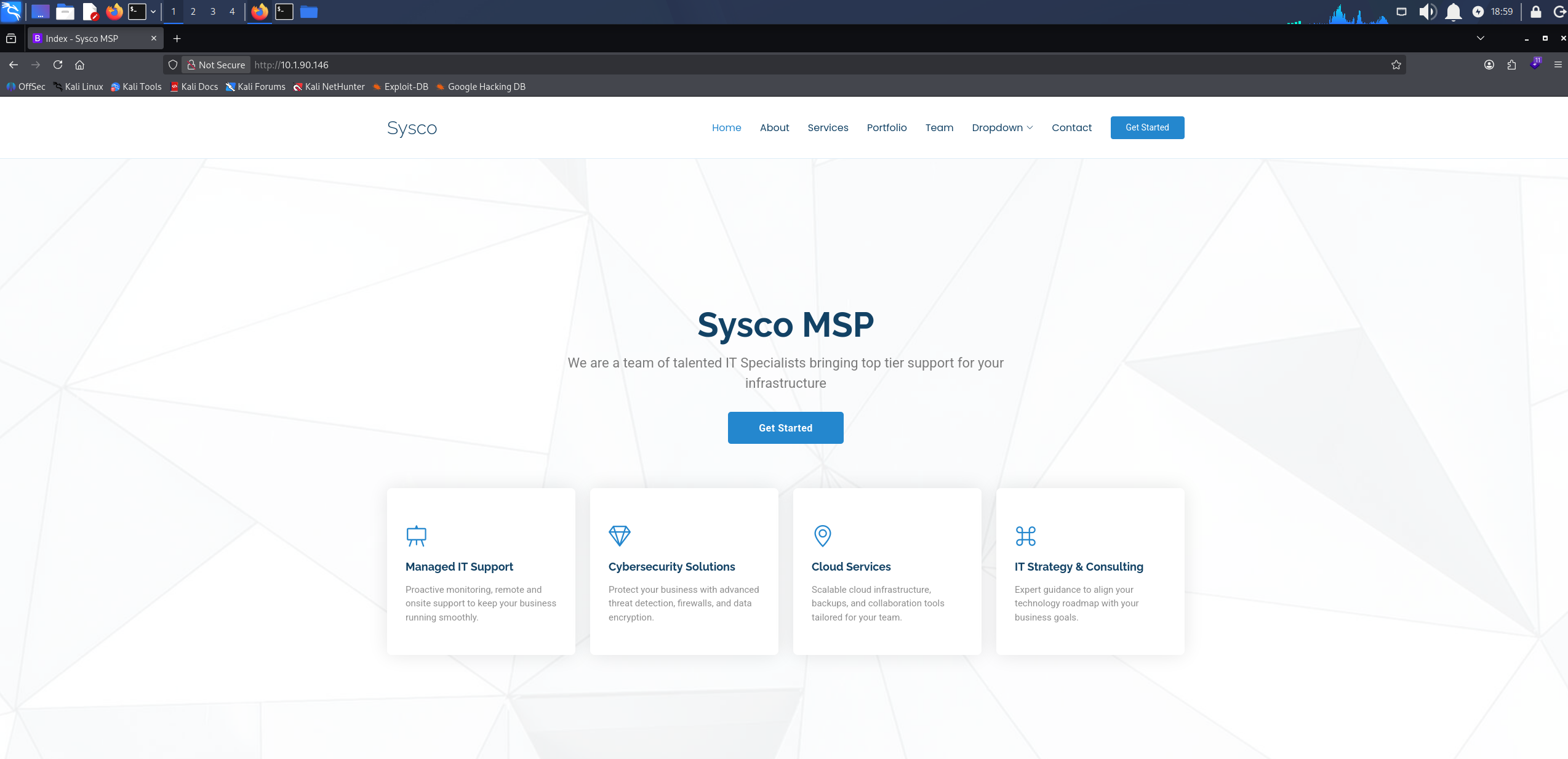
Task: Open the Kali Tools bookmark
Action: click(136, 87)
